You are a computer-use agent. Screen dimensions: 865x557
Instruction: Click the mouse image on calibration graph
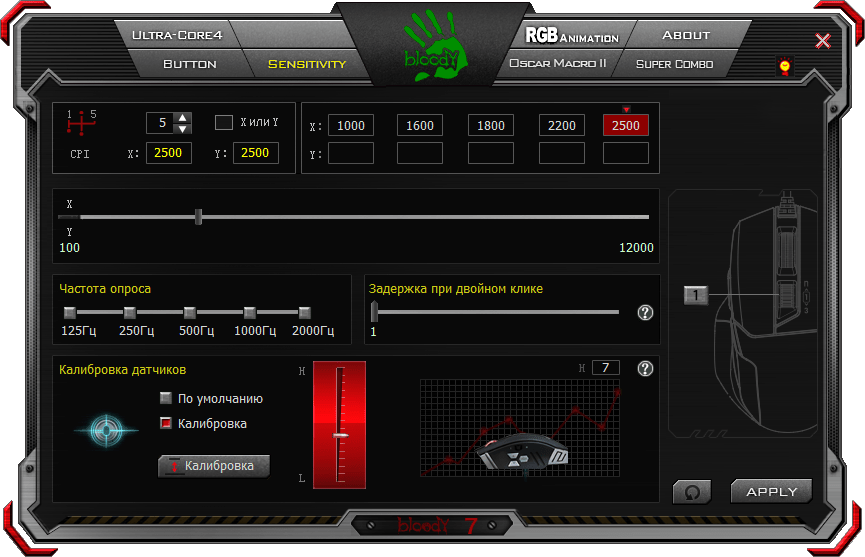[x=521, y=451]
